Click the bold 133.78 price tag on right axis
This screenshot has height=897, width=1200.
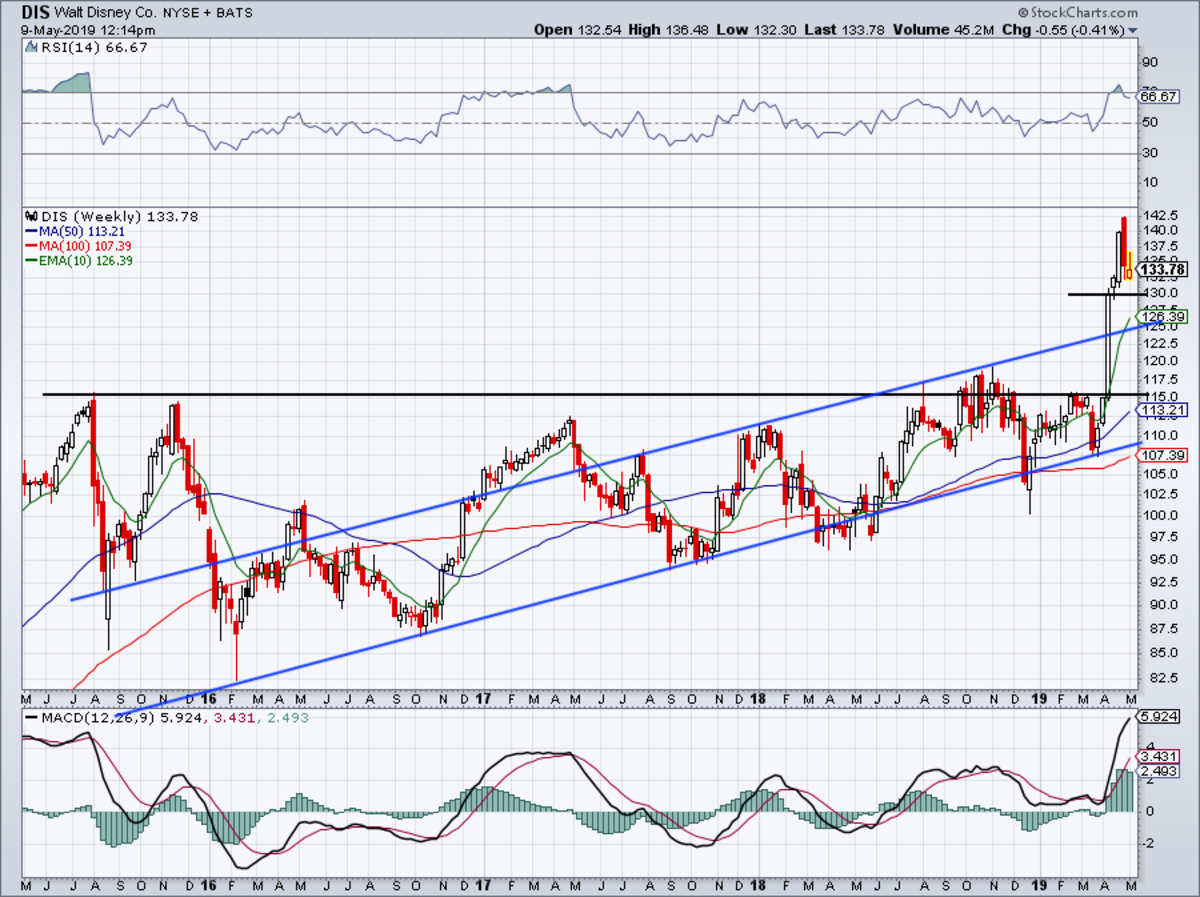coord(1163,270)
